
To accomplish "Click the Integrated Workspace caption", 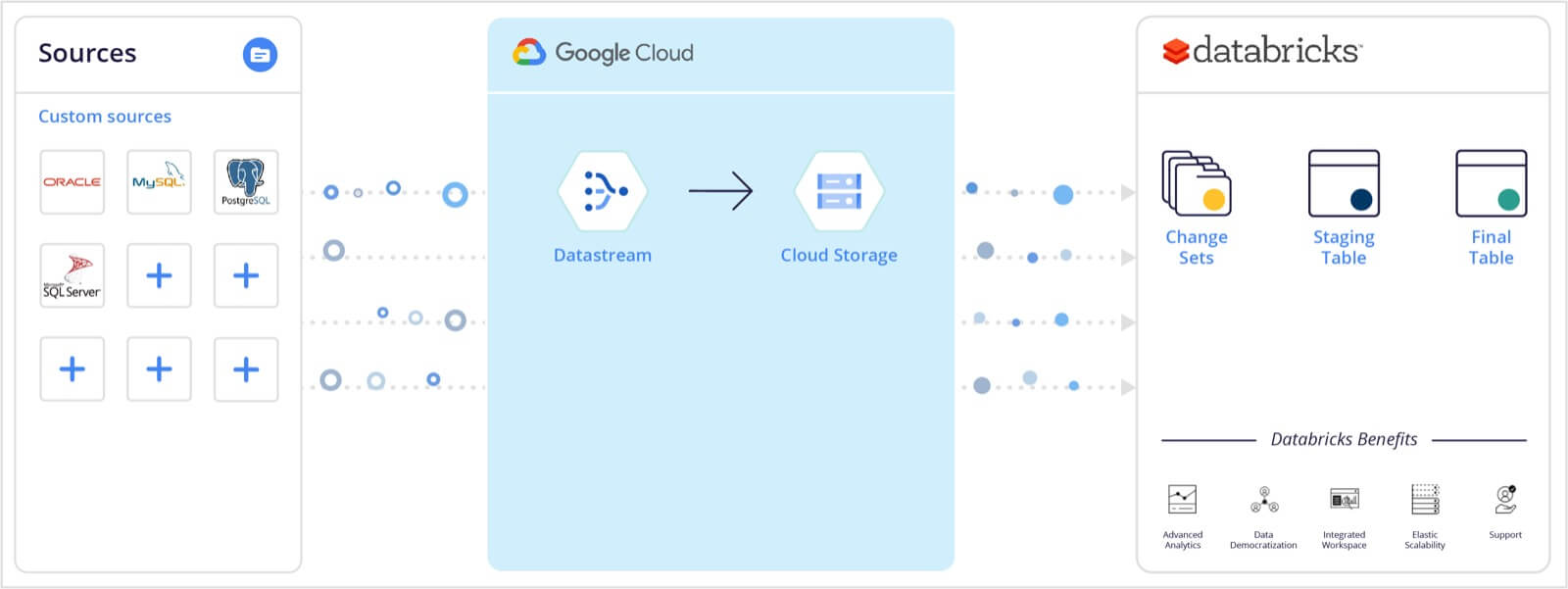I will (x=1344, y=540).
